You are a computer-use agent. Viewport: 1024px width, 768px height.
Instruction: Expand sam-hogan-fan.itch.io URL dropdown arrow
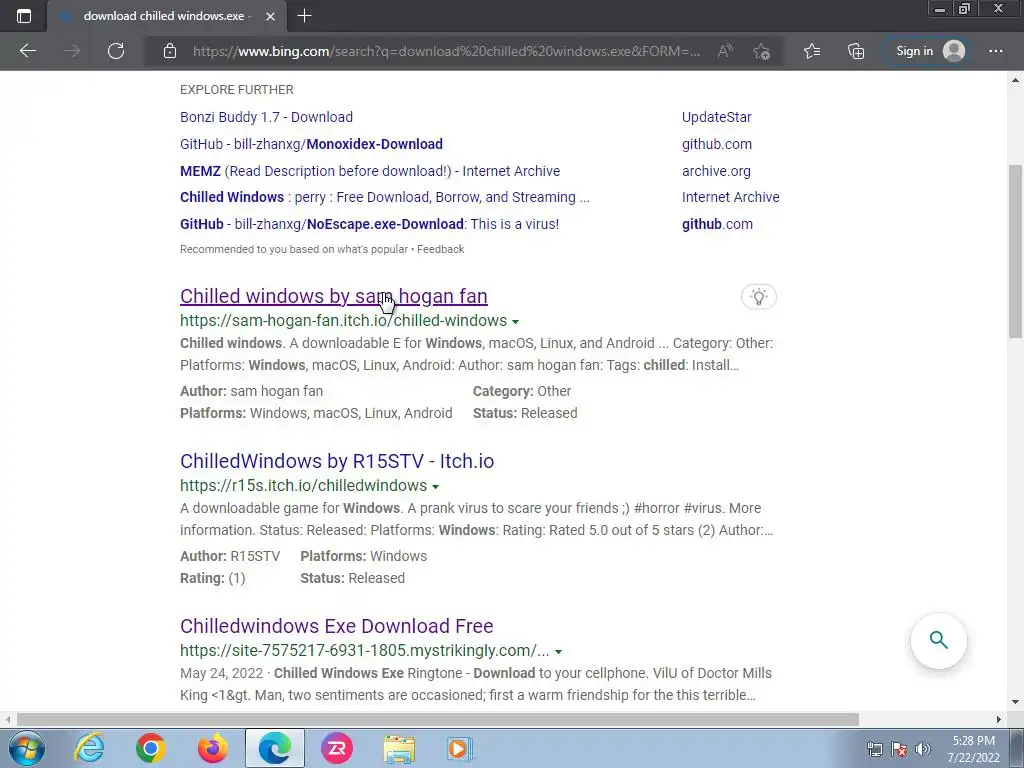coord(515,322)
